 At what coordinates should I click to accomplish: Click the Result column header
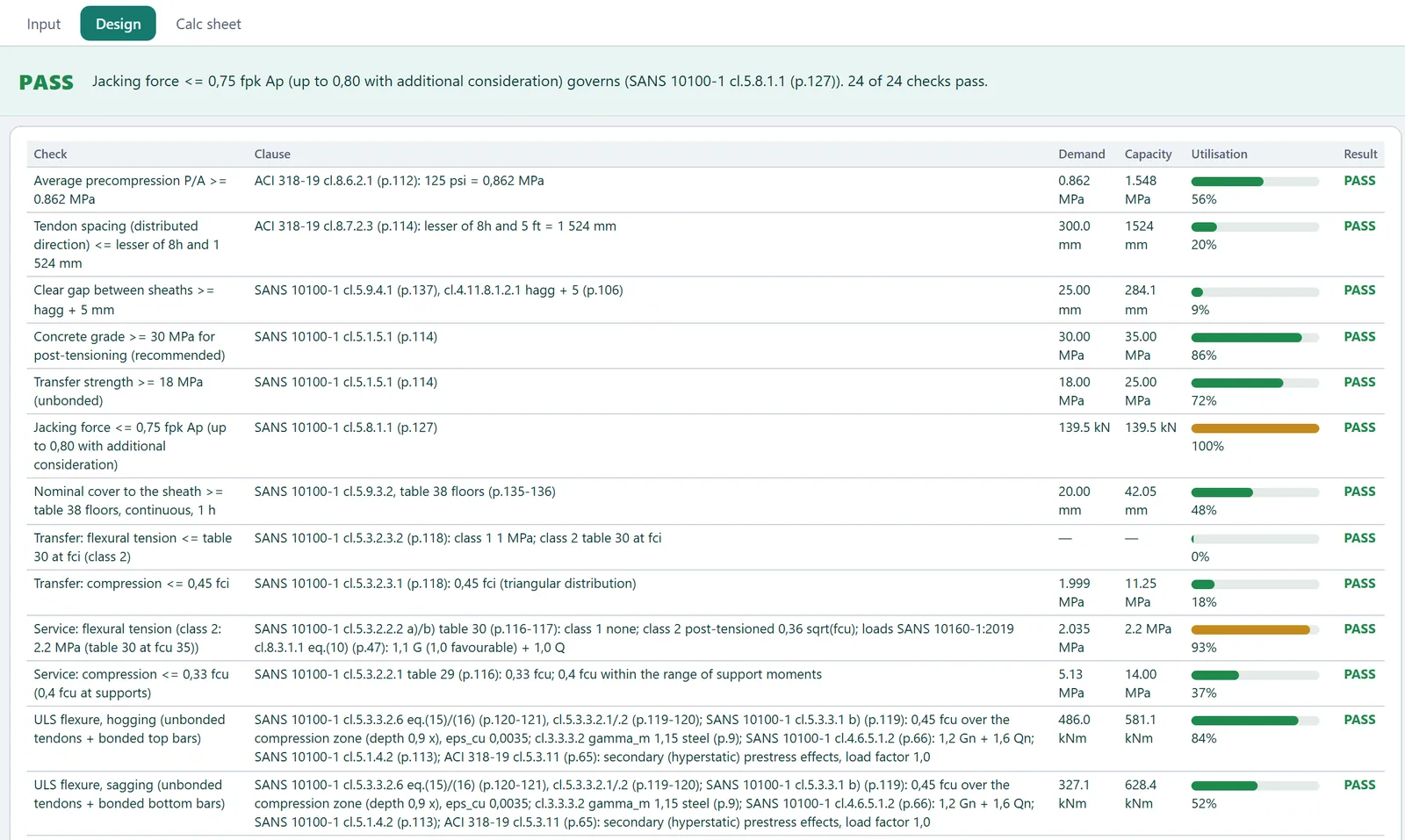pyautogui.click(x=1360, y=154)
